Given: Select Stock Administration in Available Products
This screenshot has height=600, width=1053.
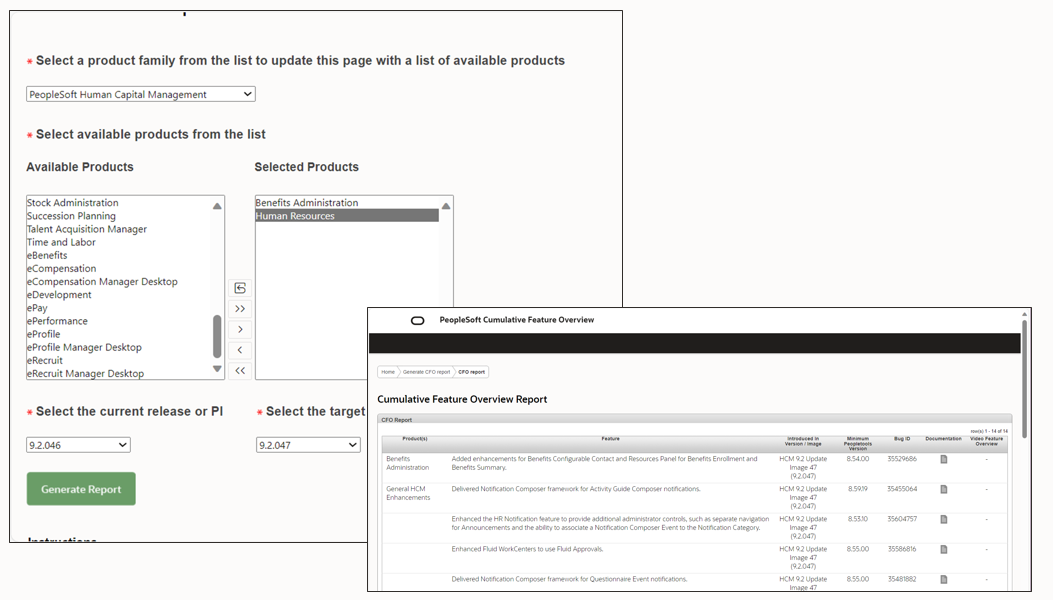Looking at the screenshot, I should pyautogui.click(x=73, y=202).
